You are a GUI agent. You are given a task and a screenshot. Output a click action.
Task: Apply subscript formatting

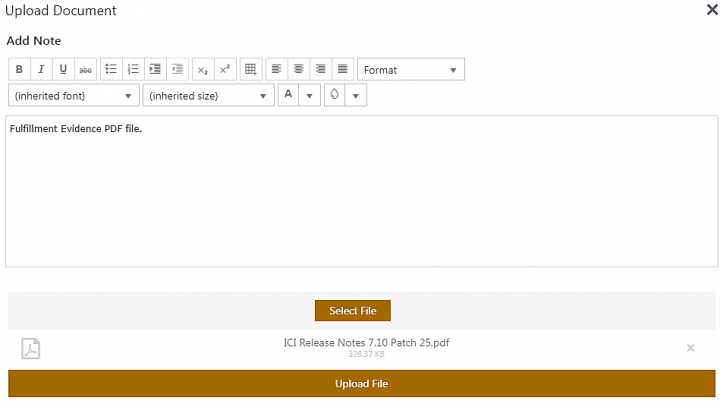[203, 70]
